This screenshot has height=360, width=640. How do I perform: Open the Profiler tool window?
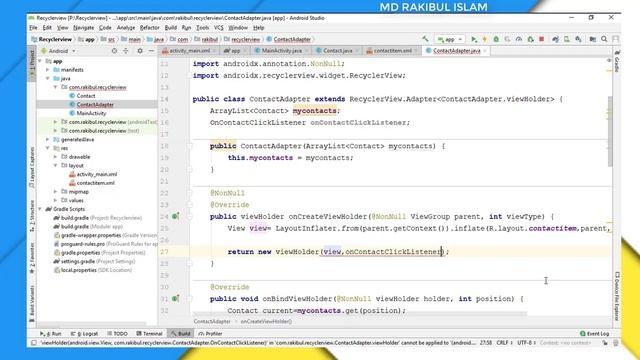pos(210,333)
